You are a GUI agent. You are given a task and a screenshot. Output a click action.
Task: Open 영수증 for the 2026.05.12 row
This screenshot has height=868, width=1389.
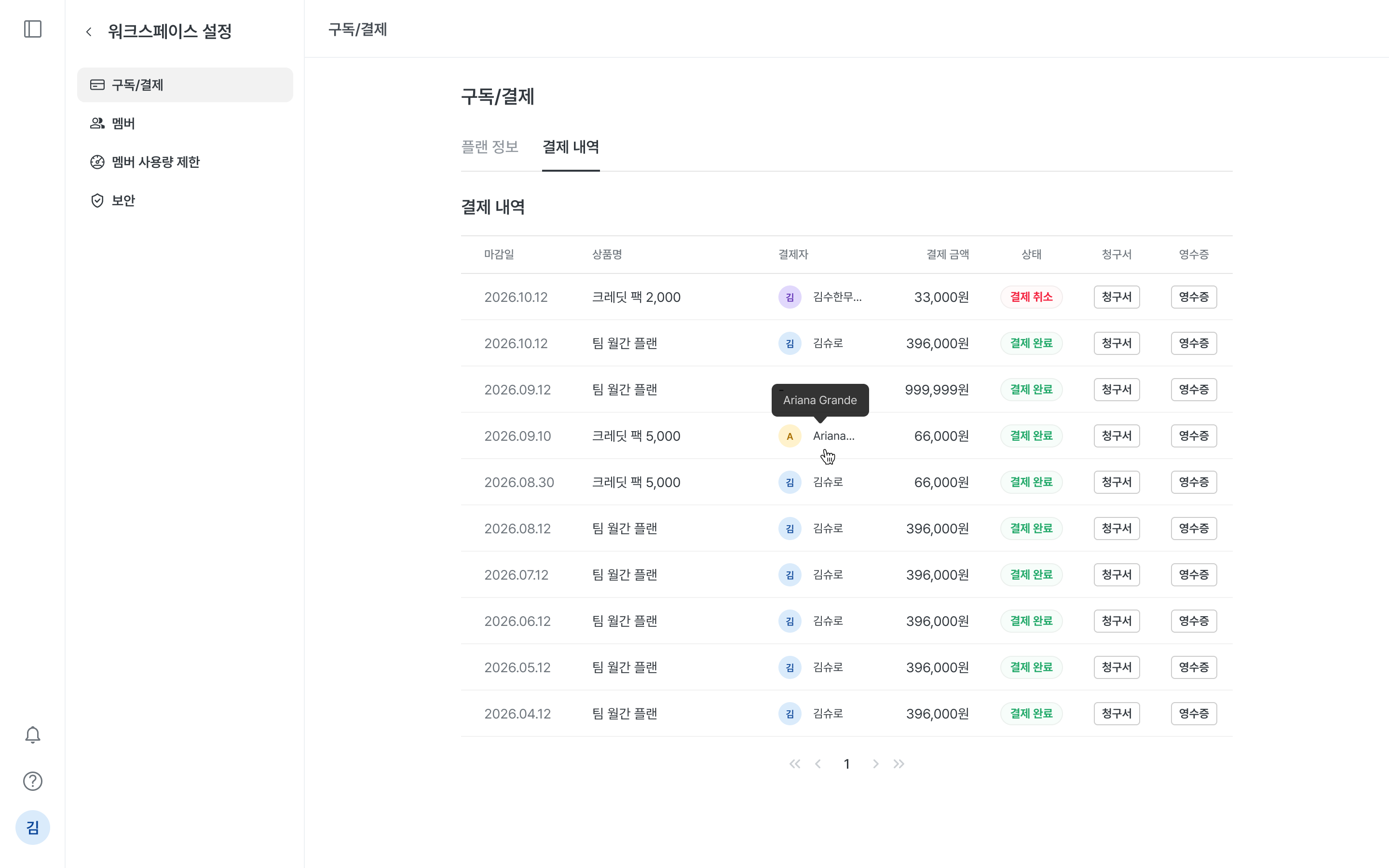click(1194, 667)
